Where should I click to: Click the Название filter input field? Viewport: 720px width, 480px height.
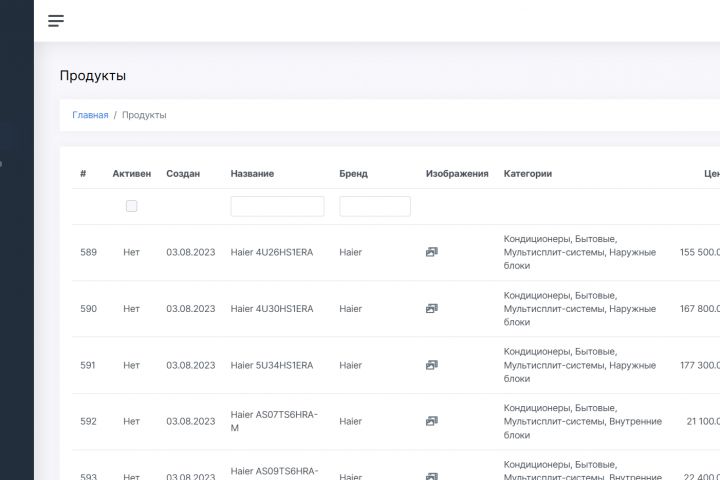[277, 206]
